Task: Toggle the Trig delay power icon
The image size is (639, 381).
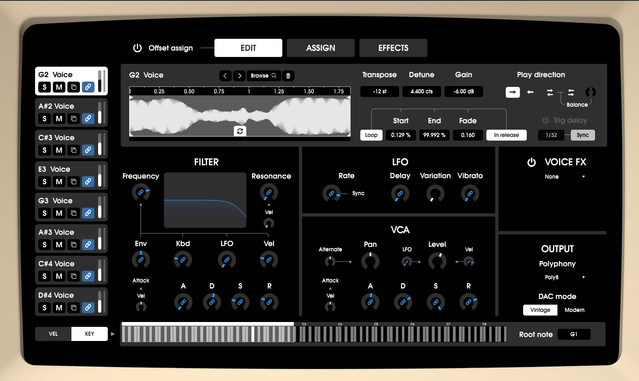Action: click(545, 121)
